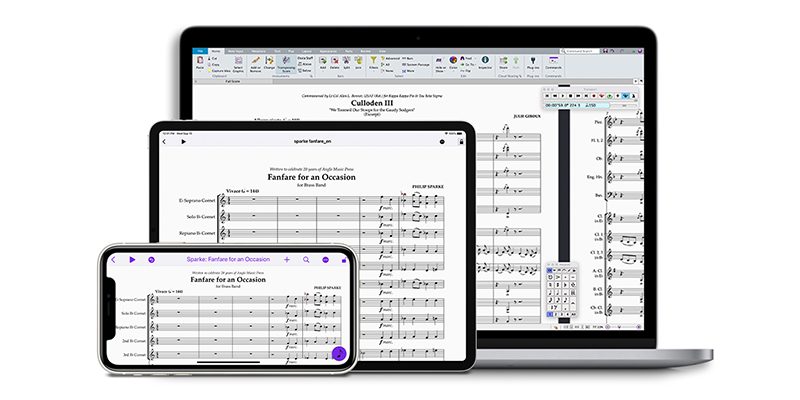Click Flip in the Edit group
800x400 pixels.
(466, 70)
